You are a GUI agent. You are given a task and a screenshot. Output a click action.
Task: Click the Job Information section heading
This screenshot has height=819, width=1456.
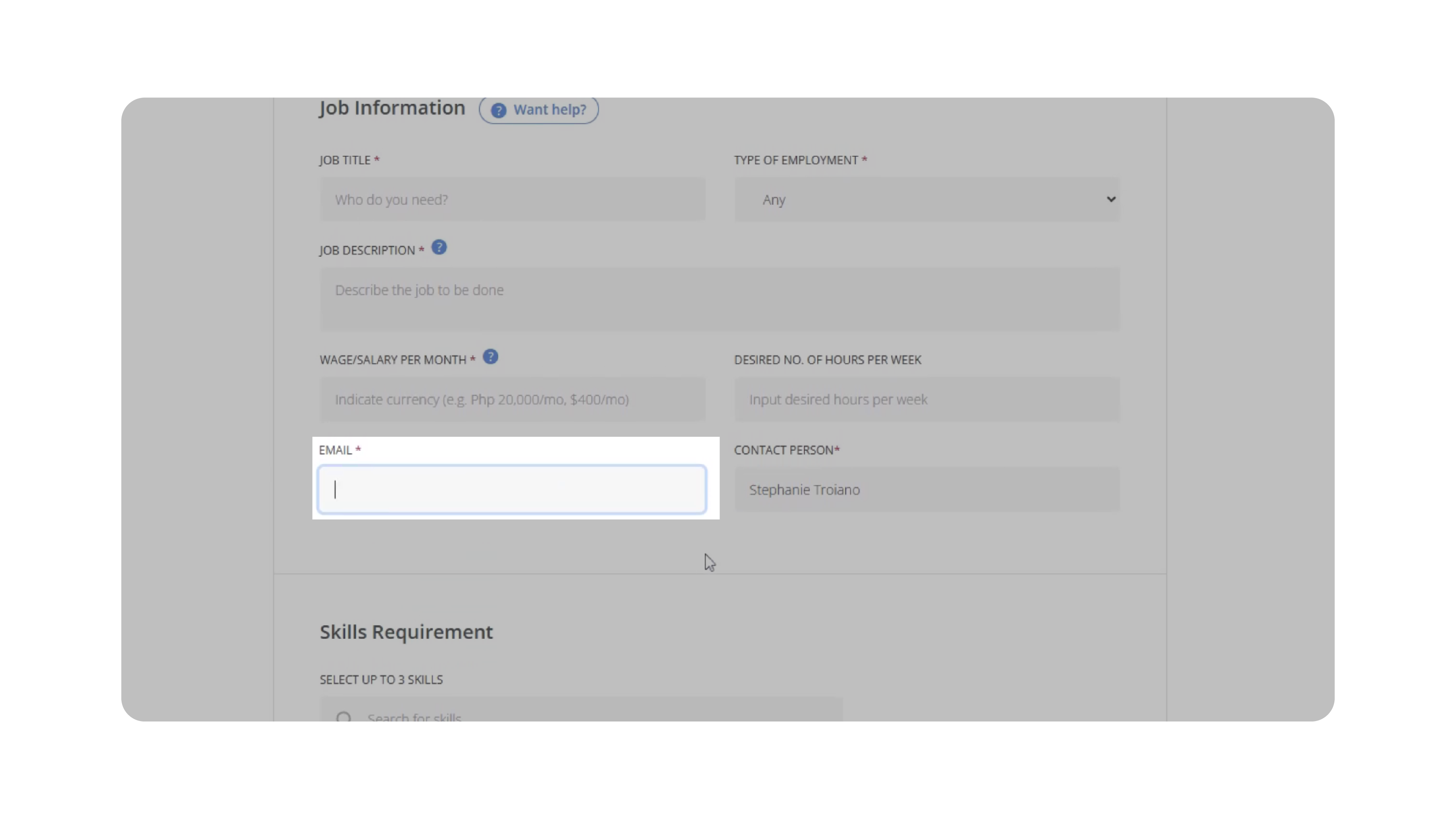[392, 108]
